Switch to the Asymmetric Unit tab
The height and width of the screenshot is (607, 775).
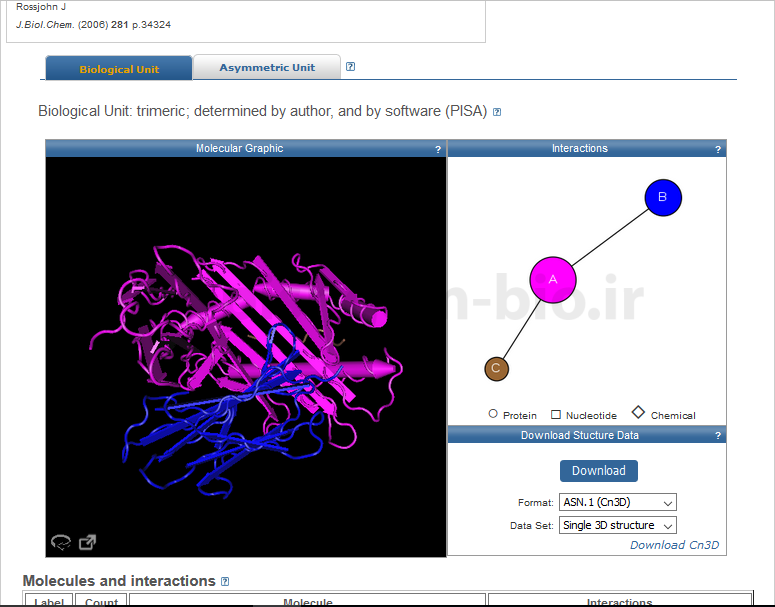[267, 68]
